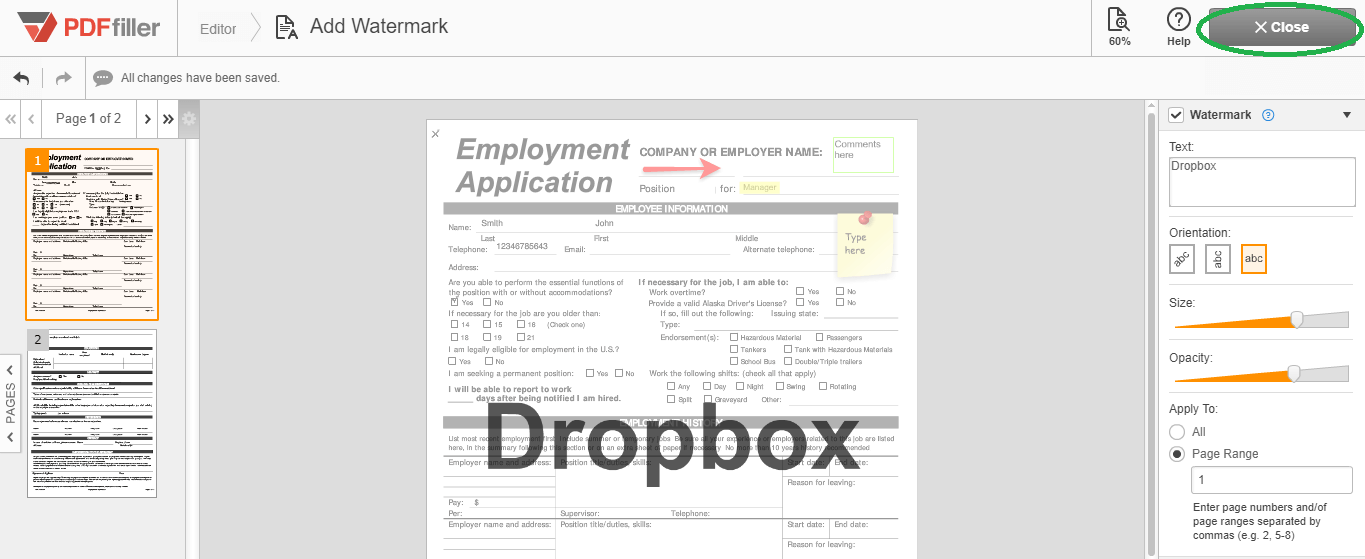This screenshot has width=1365, height=559.
Task: Open the 60% zoom control
Action: point(1119,28)
